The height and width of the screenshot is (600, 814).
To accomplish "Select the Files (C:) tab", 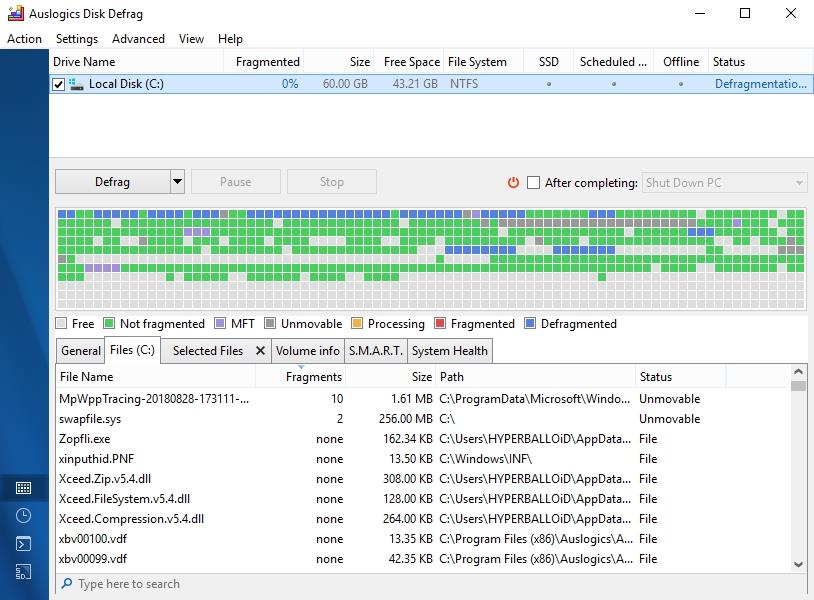I will tap(132, 350).
